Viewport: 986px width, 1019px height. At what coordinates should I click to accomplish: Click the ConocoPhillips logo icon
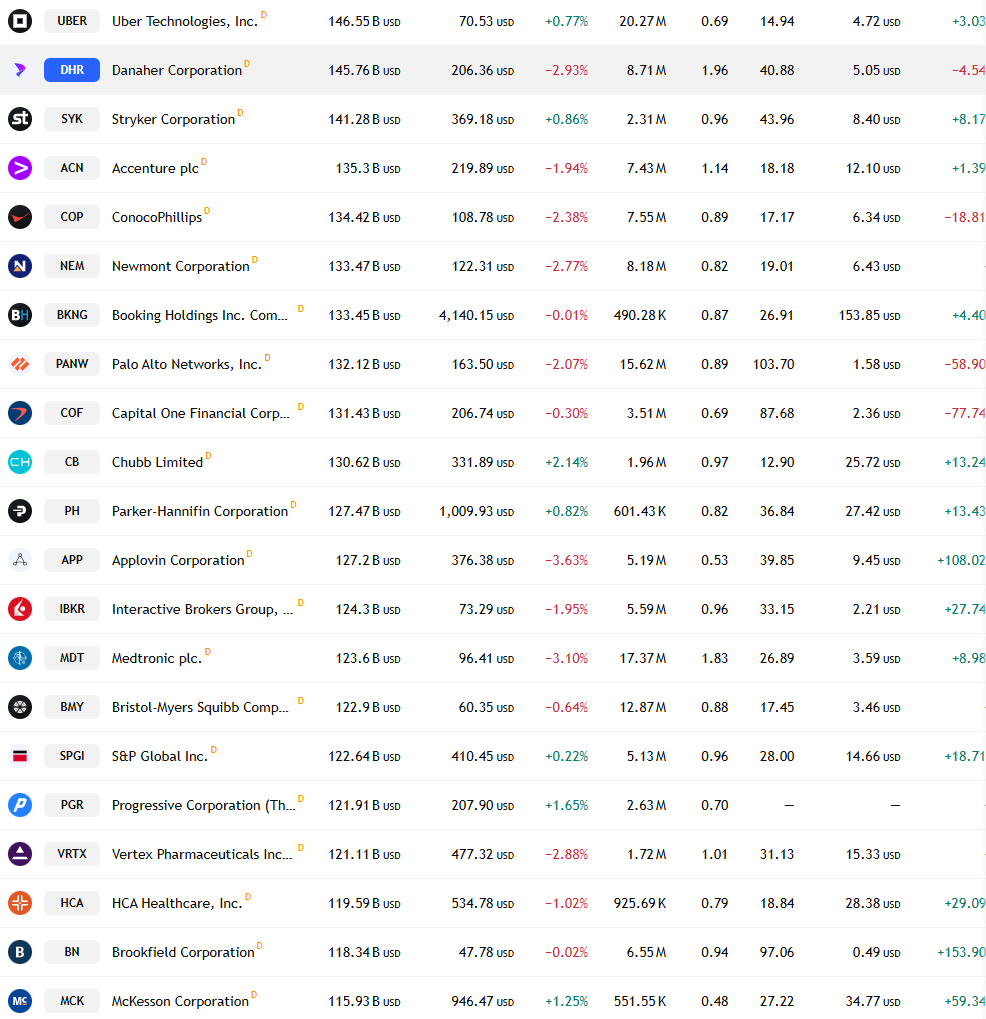point(20,217)
